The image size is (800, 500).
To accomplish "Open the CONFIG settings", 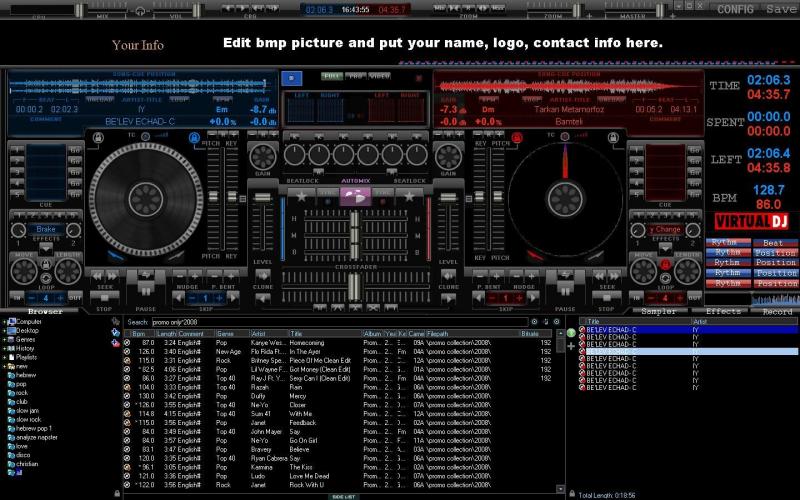I will pos(735,9).
